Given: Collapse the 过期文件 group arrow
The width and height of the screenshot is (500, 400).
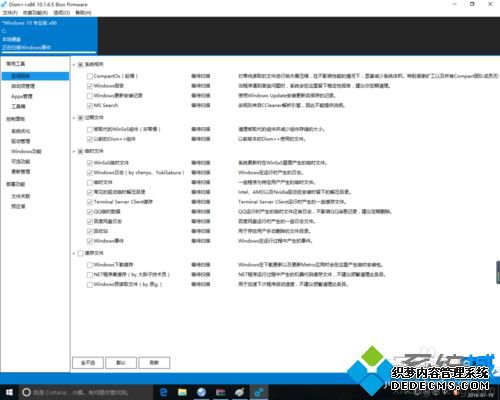Looking at the screenshot, I should coord(74,118).
